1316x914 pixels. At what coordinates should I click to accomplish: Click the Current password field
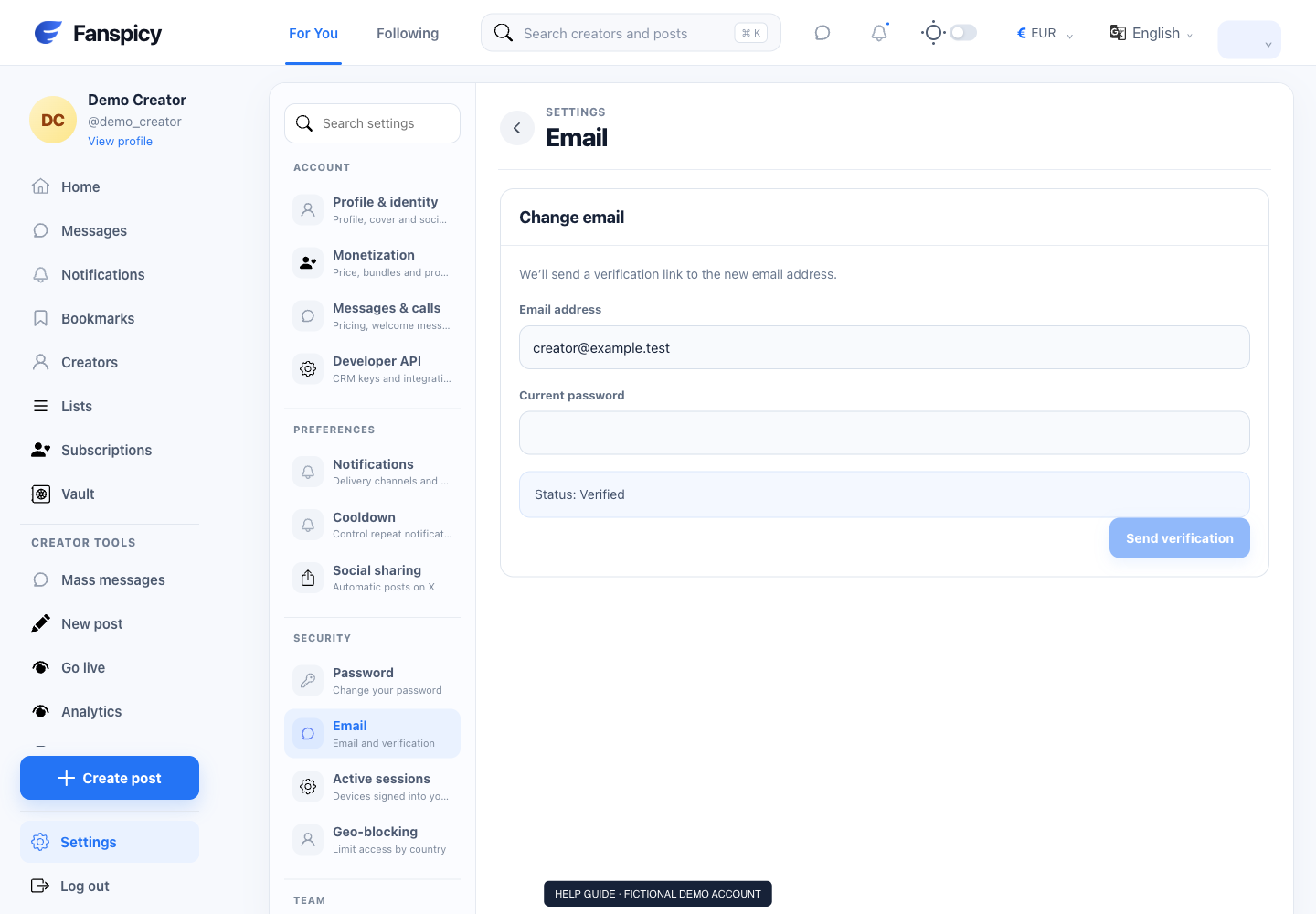pos(885,432)
